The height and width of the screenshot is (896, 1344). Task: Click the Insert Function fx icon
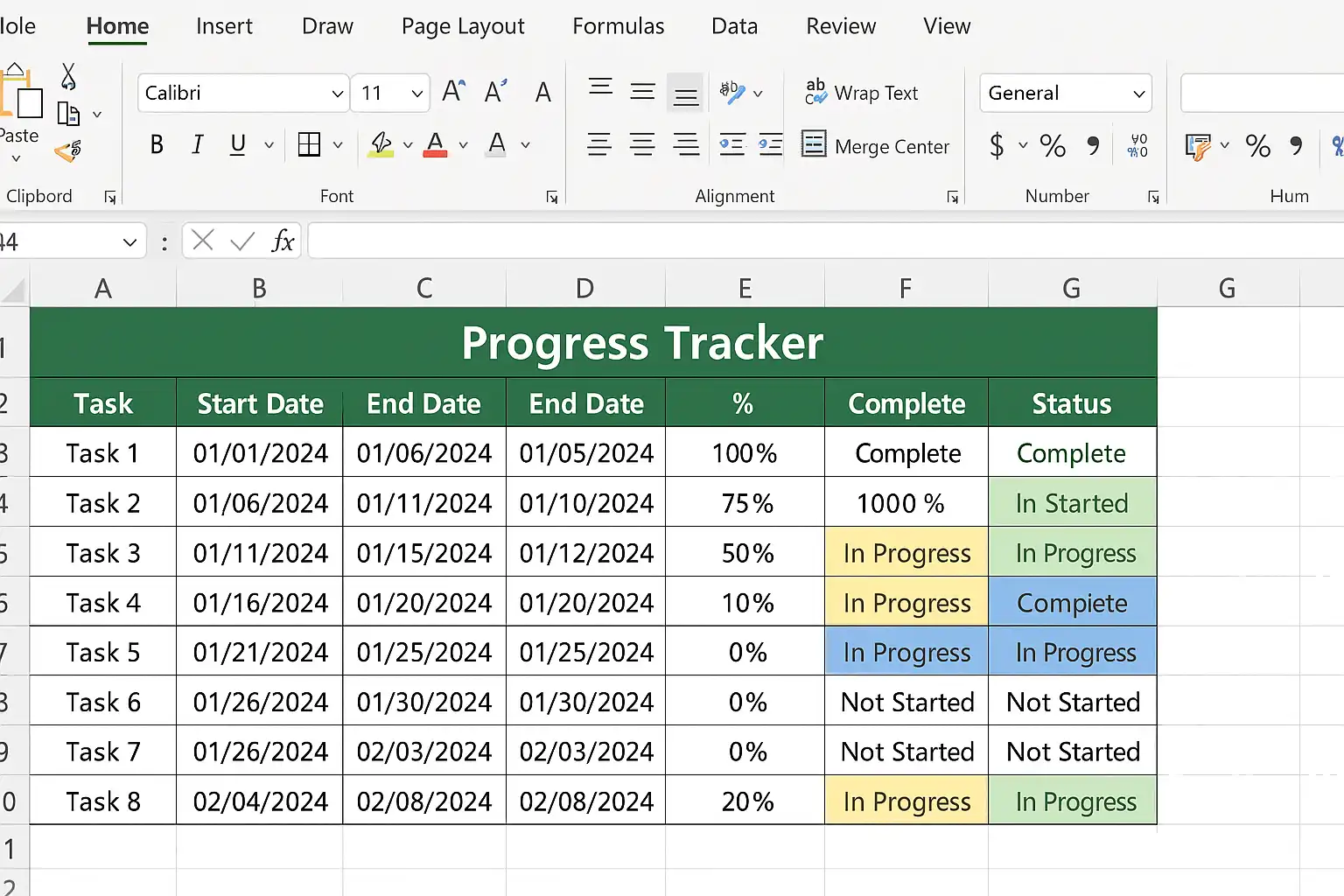[282, 241]
